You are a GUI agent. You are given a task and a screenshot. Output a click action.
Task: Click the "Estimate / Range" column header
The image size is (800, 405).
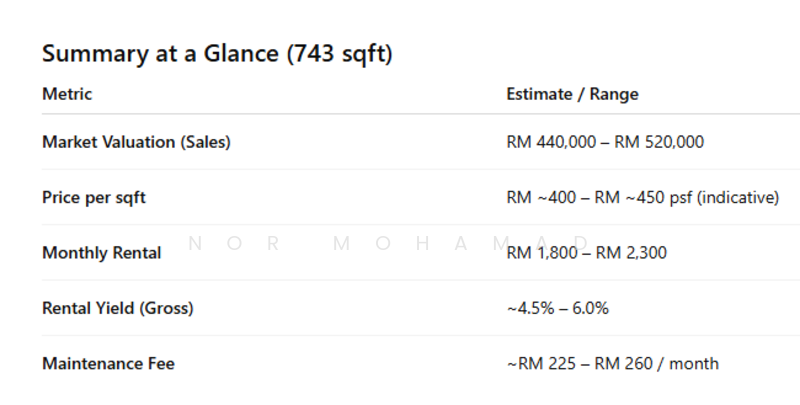tap(572, 94)
